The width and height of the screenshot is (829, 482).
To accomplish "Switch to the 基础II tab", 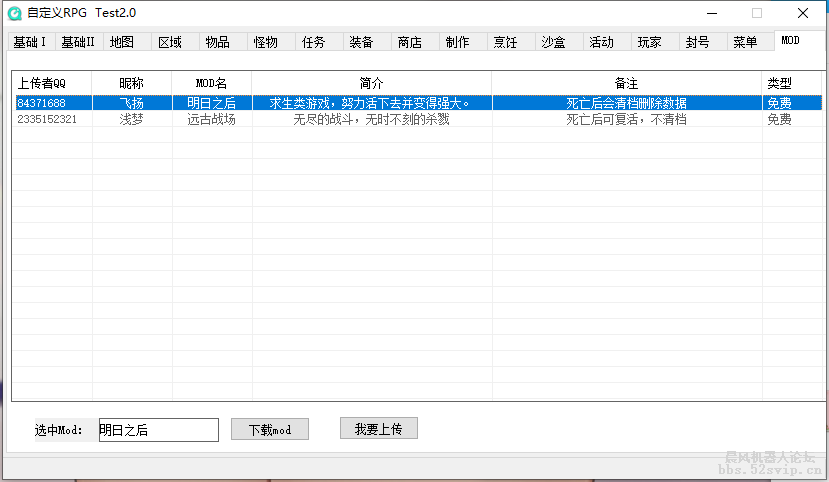I will click(x=79, y=42).
